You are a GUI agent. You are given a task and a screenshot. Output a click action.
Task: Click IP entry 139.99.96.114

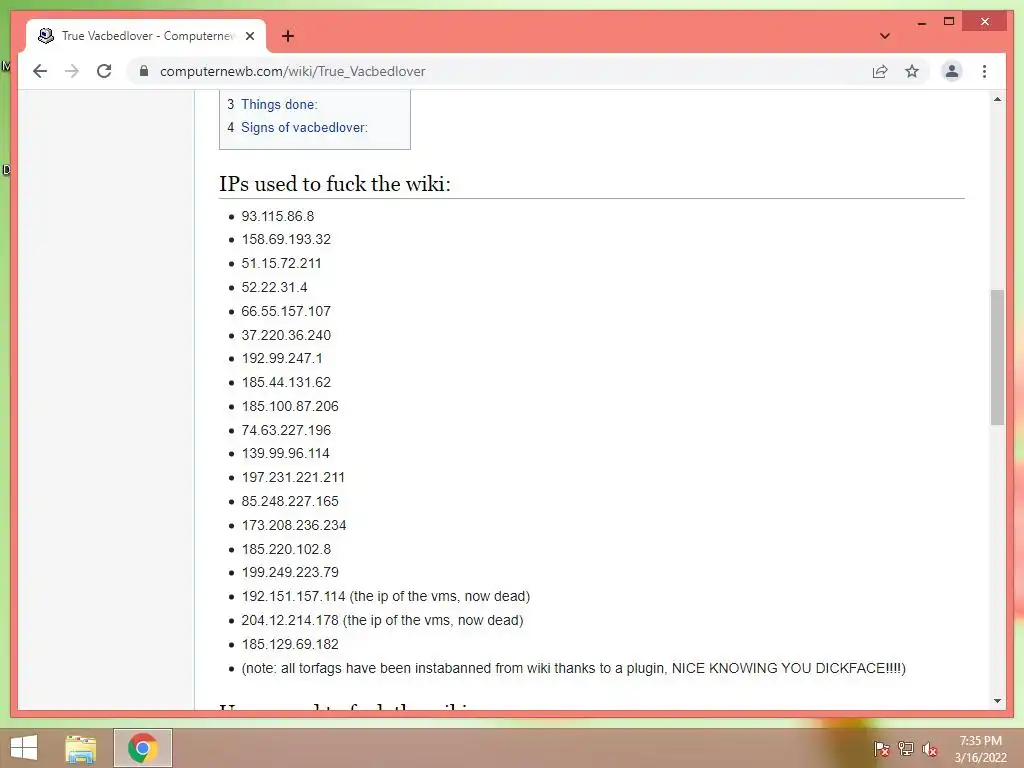(x=285, y=453)
